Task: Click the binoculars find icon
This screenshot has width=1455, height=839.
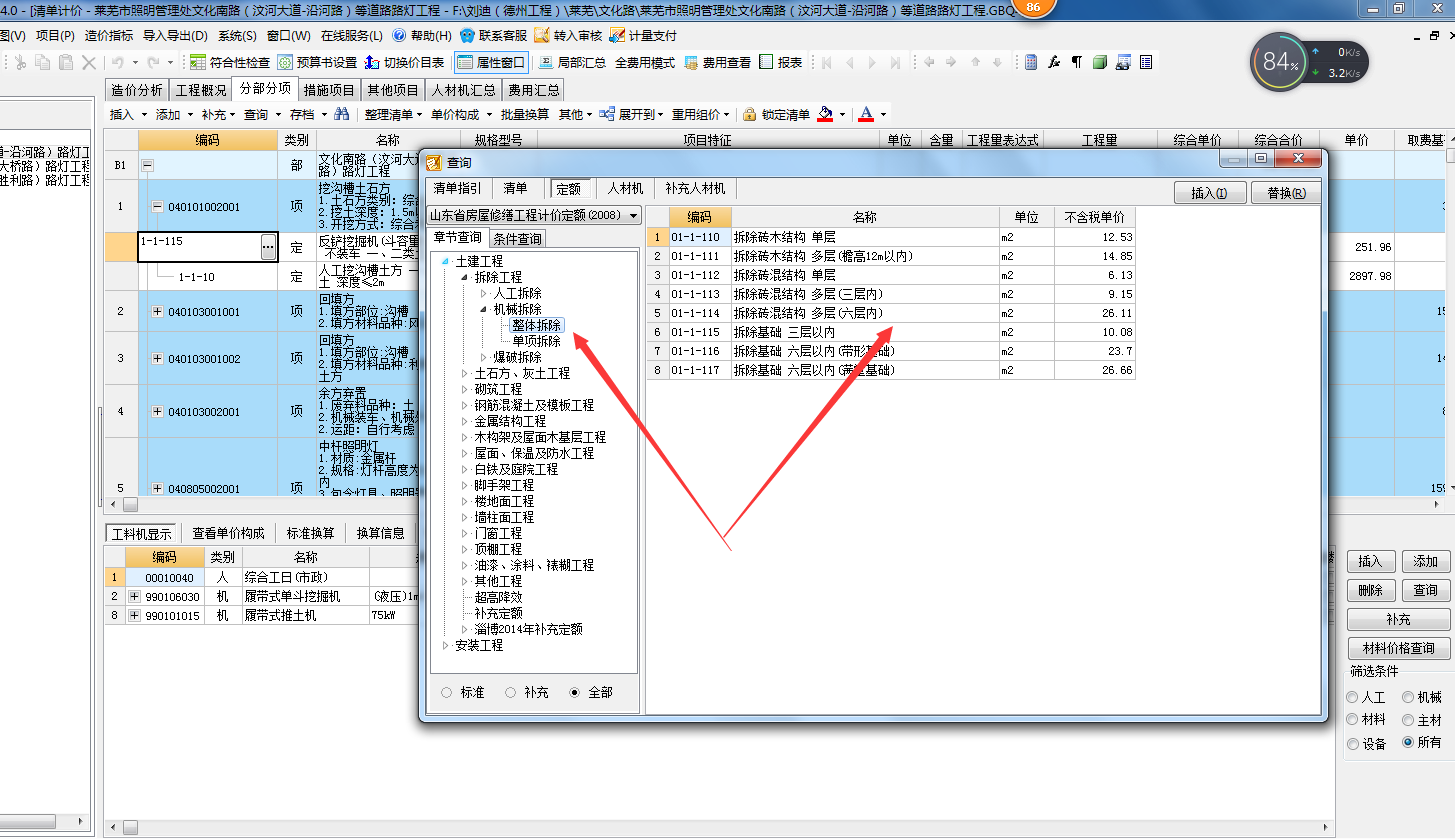Action: [x=341, y=114]
